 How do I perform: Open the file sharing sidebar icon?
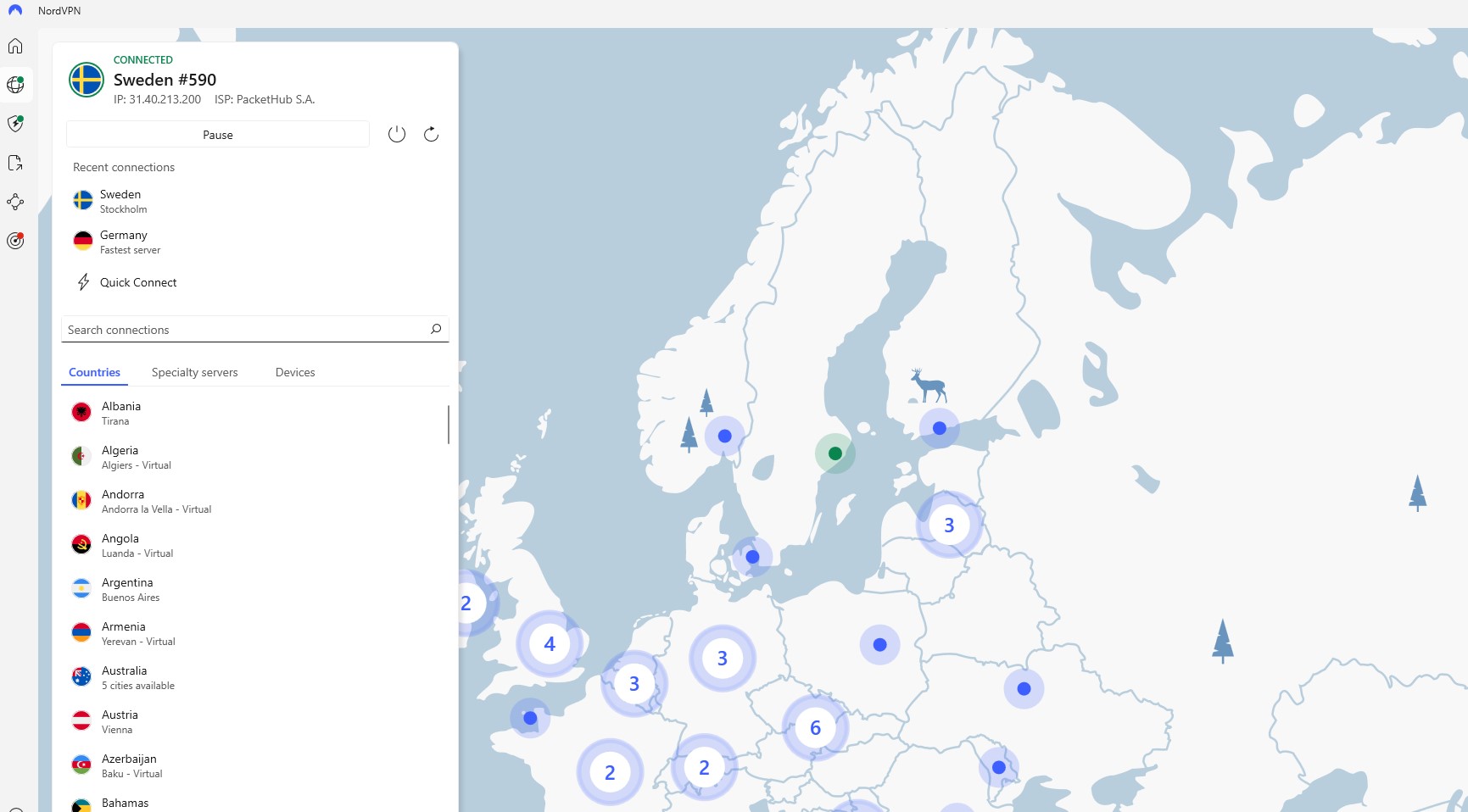click(15, 163)
